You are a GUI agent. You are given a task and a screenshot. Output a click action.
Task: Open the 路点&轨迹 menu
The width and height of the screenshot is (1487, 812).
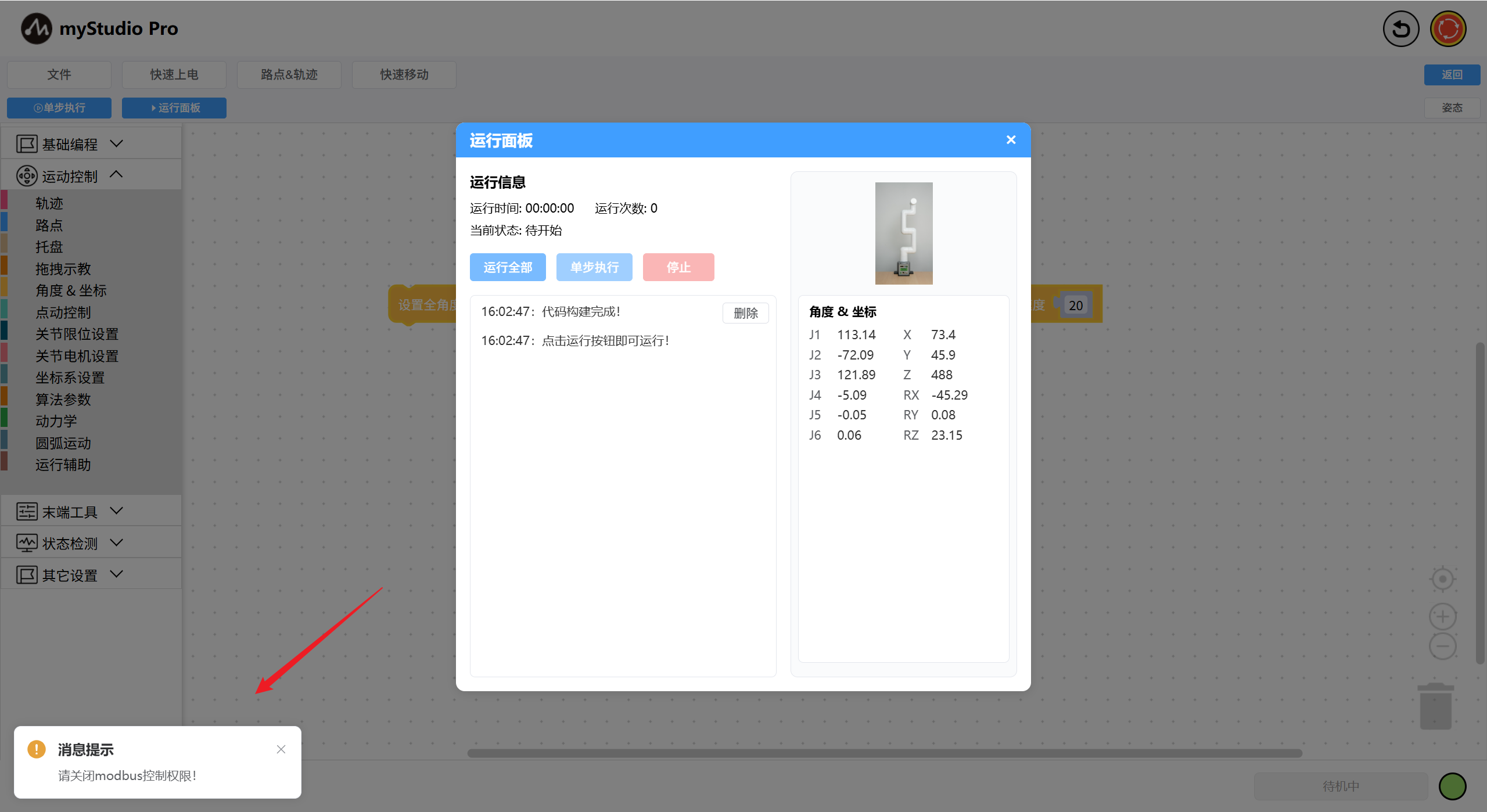(289, 74)
